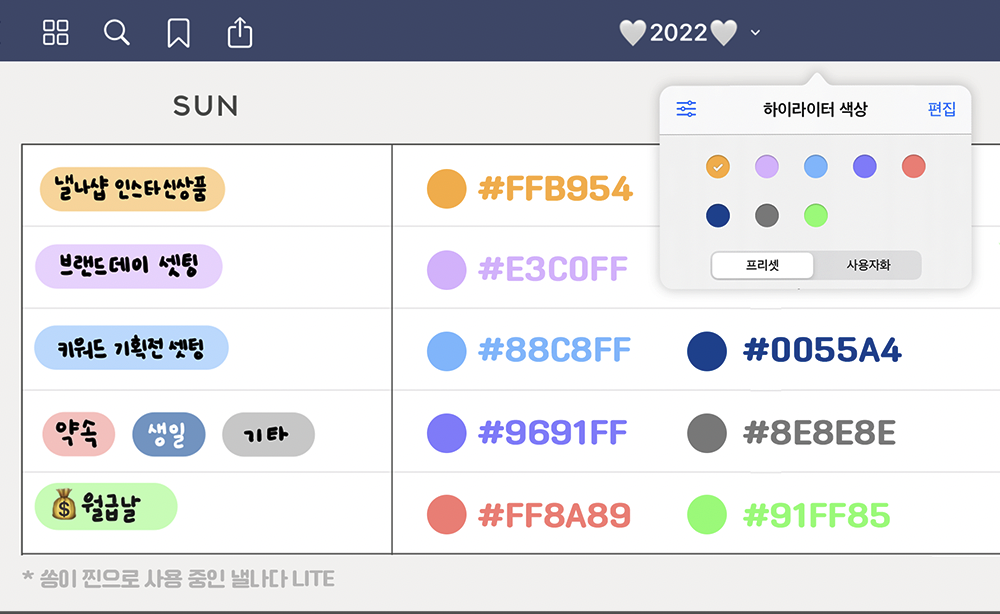Switch to the 사용자화 custom tab
This screenshot has width=1000, height=614.
click(x=868, y=265)
